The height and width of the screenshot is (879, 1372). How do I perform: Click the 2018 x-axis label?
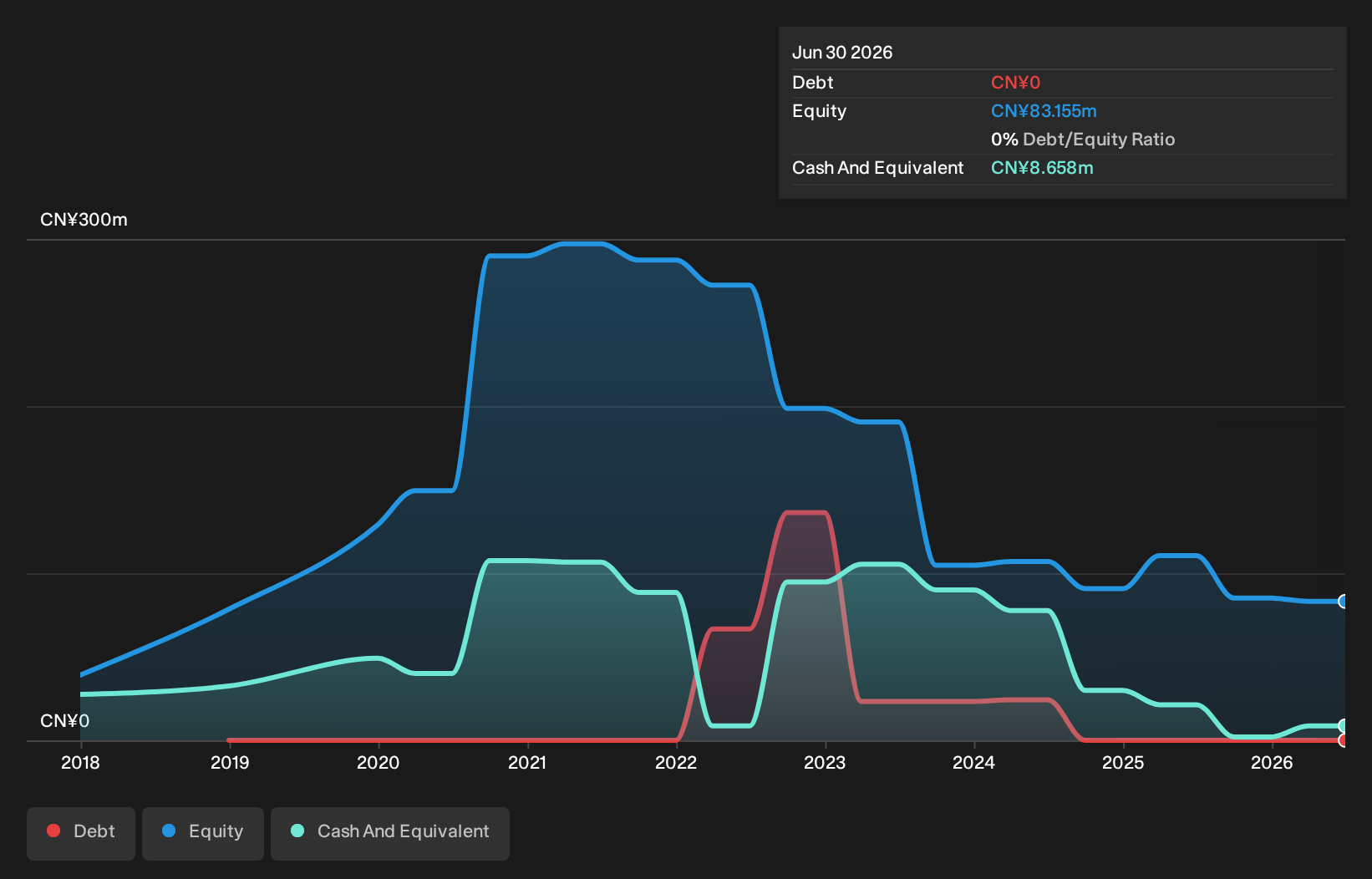pyautogui.click(x=80, y=763)
